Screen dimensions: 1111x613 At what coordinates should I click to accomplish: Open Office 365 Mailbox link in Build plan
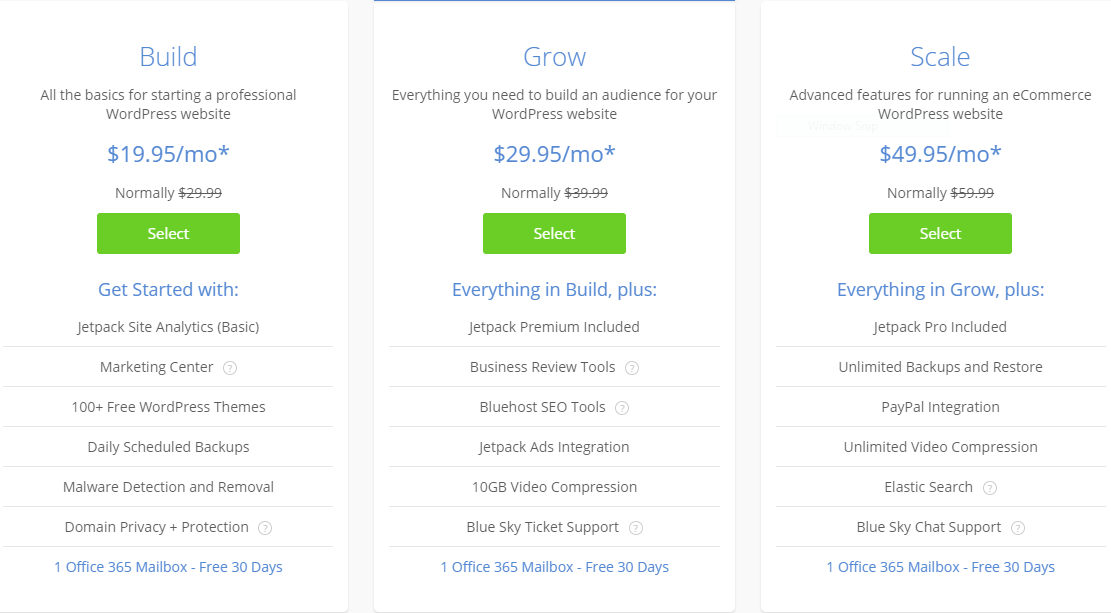[168, 567]
